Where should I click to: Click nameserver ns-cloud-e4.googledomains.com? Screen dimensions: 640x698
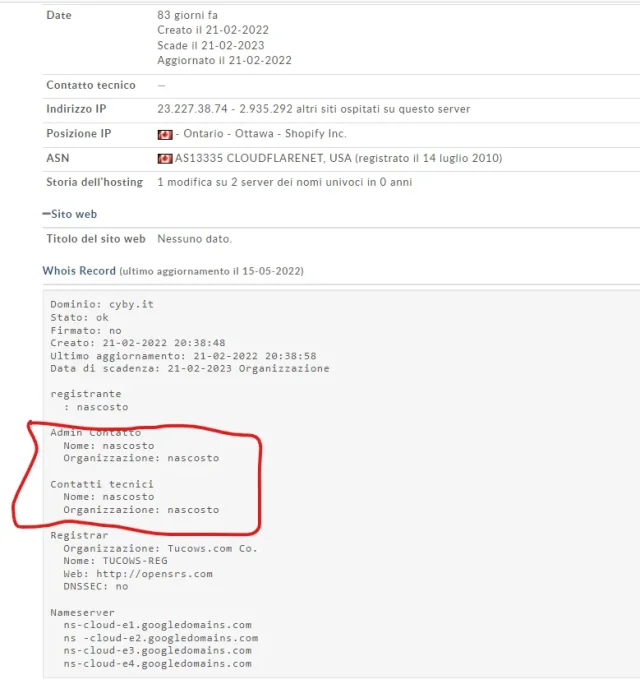click(157, 663)
